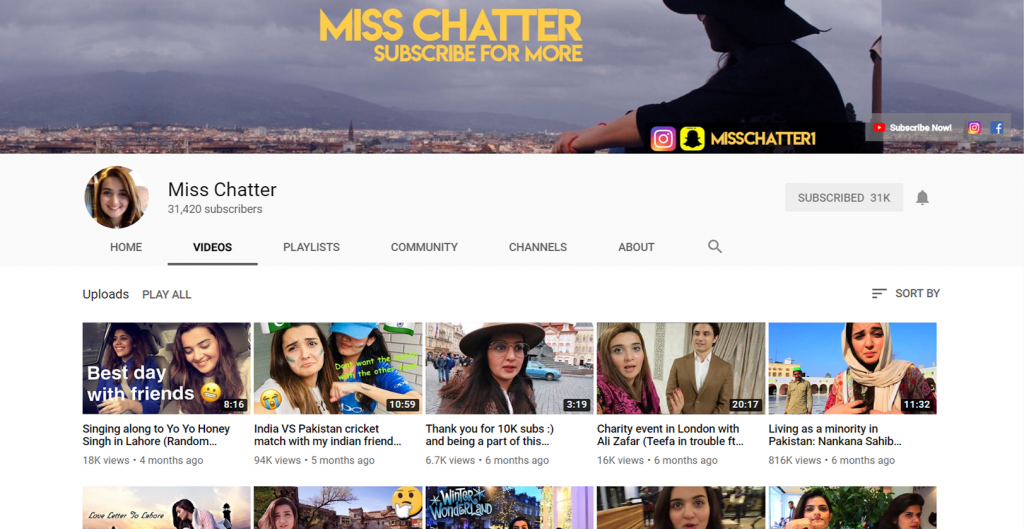
Task: Play the Best day with friends thumbnail
Action: click(x=167, y=368)
